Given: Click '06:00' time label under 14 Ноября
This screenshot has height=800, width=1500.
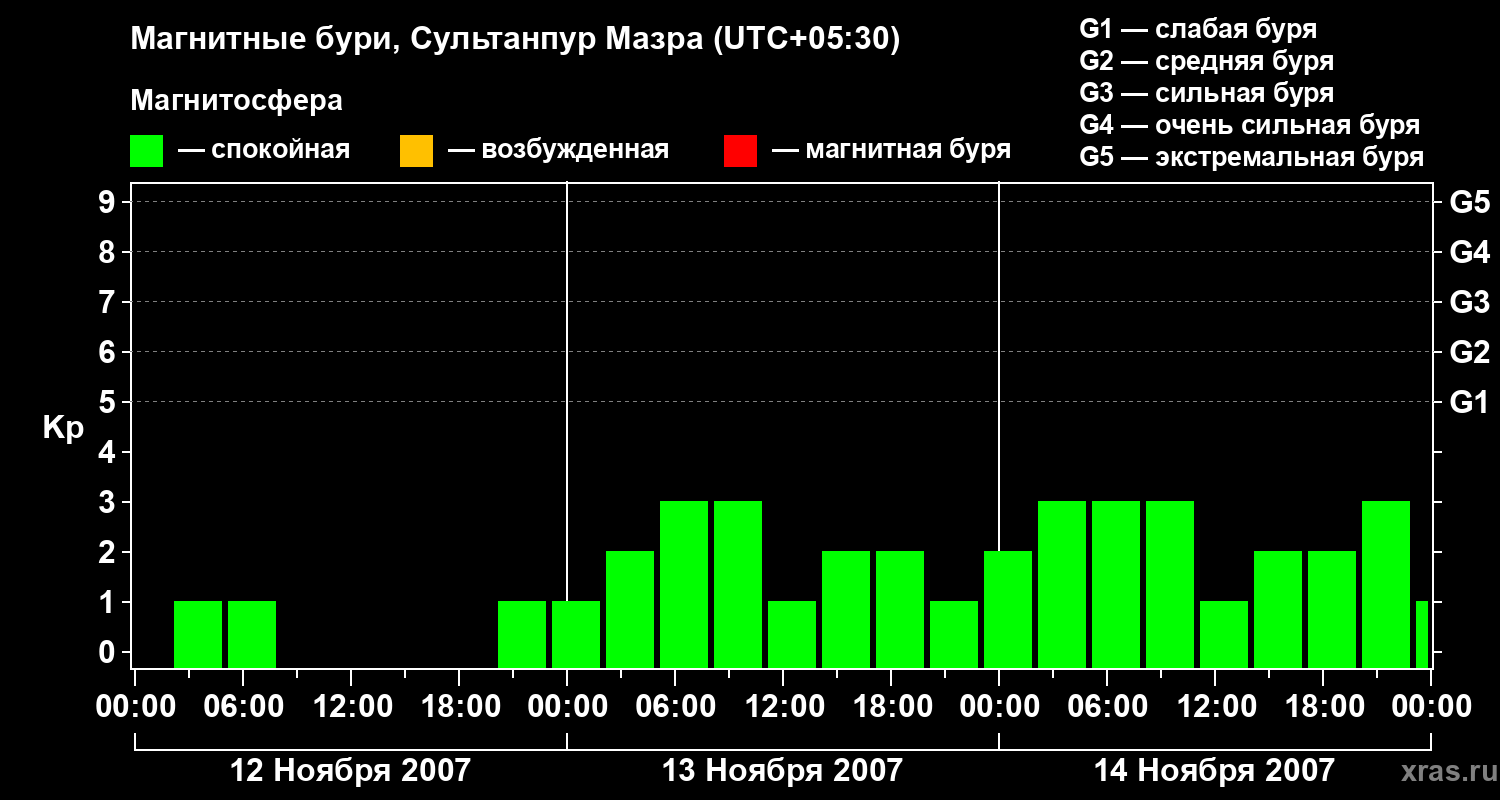Looking at the screenshot, I should tap(1107, 707).
